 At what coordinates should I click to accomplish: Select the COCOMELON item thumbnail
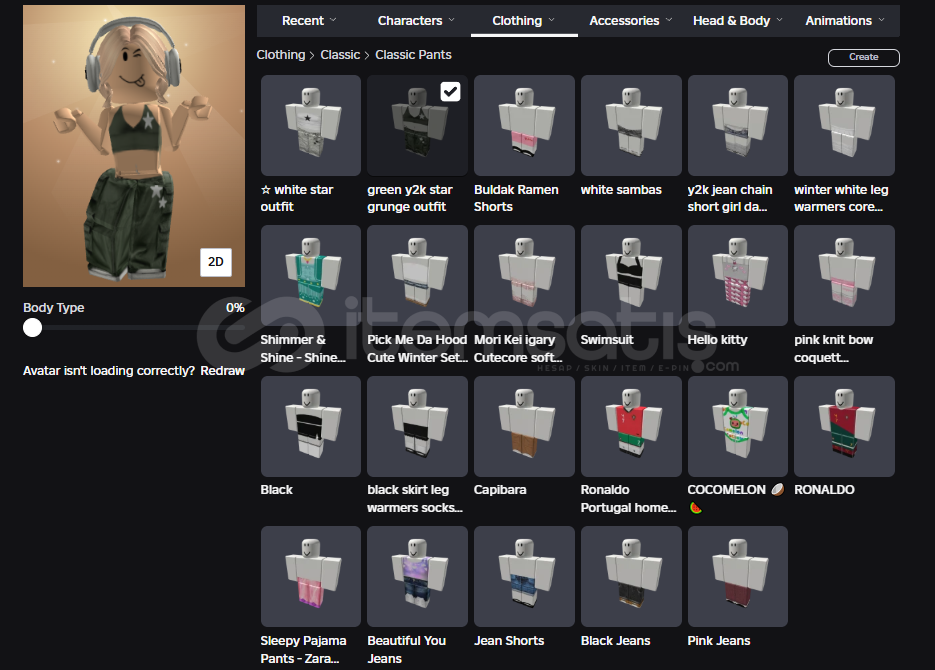(x=738, y=426)
